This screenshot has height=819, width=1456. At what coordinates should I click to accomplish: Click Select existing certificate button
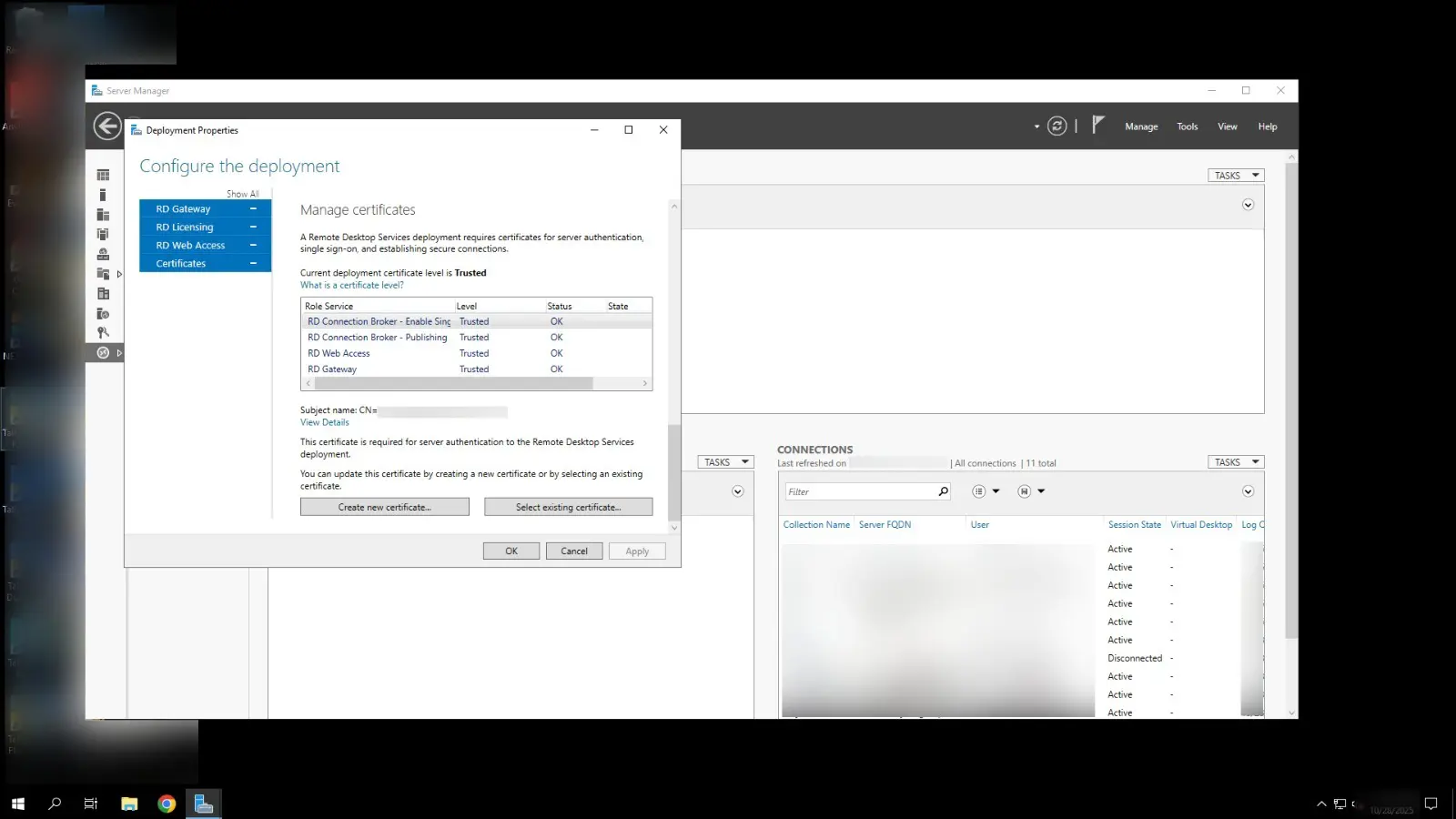[568, 507]
